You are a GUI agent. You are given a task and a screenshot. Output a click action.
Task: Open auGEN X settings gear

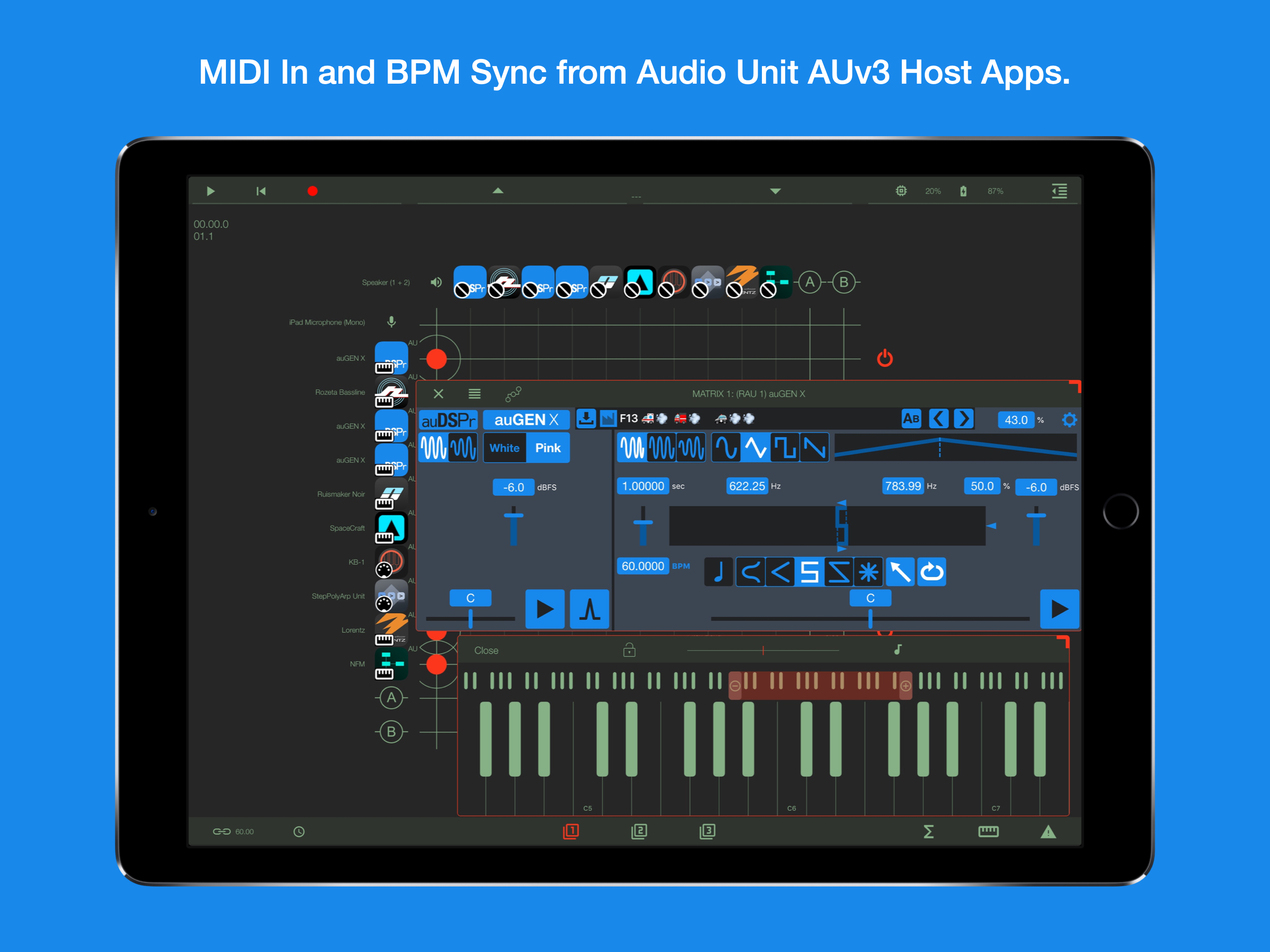[x=1069, y=420]
